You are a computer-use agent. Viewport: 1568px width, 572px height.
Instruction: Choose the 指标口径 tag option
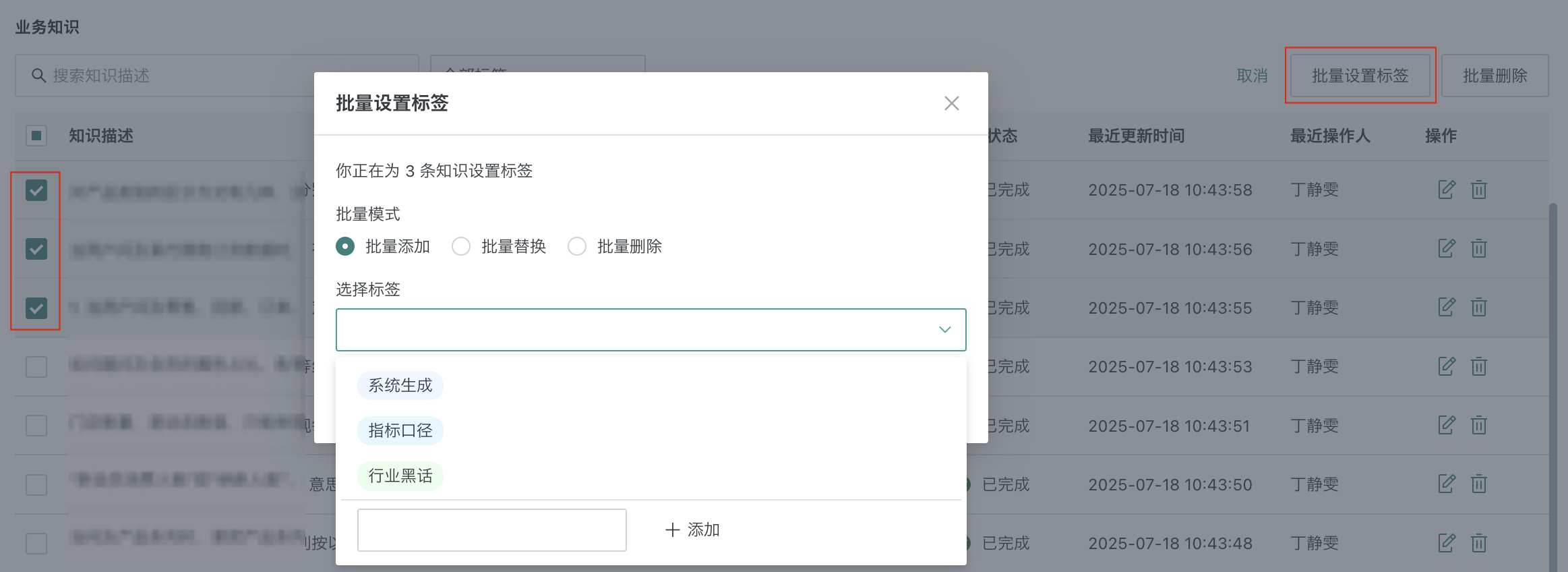point(400,431)
